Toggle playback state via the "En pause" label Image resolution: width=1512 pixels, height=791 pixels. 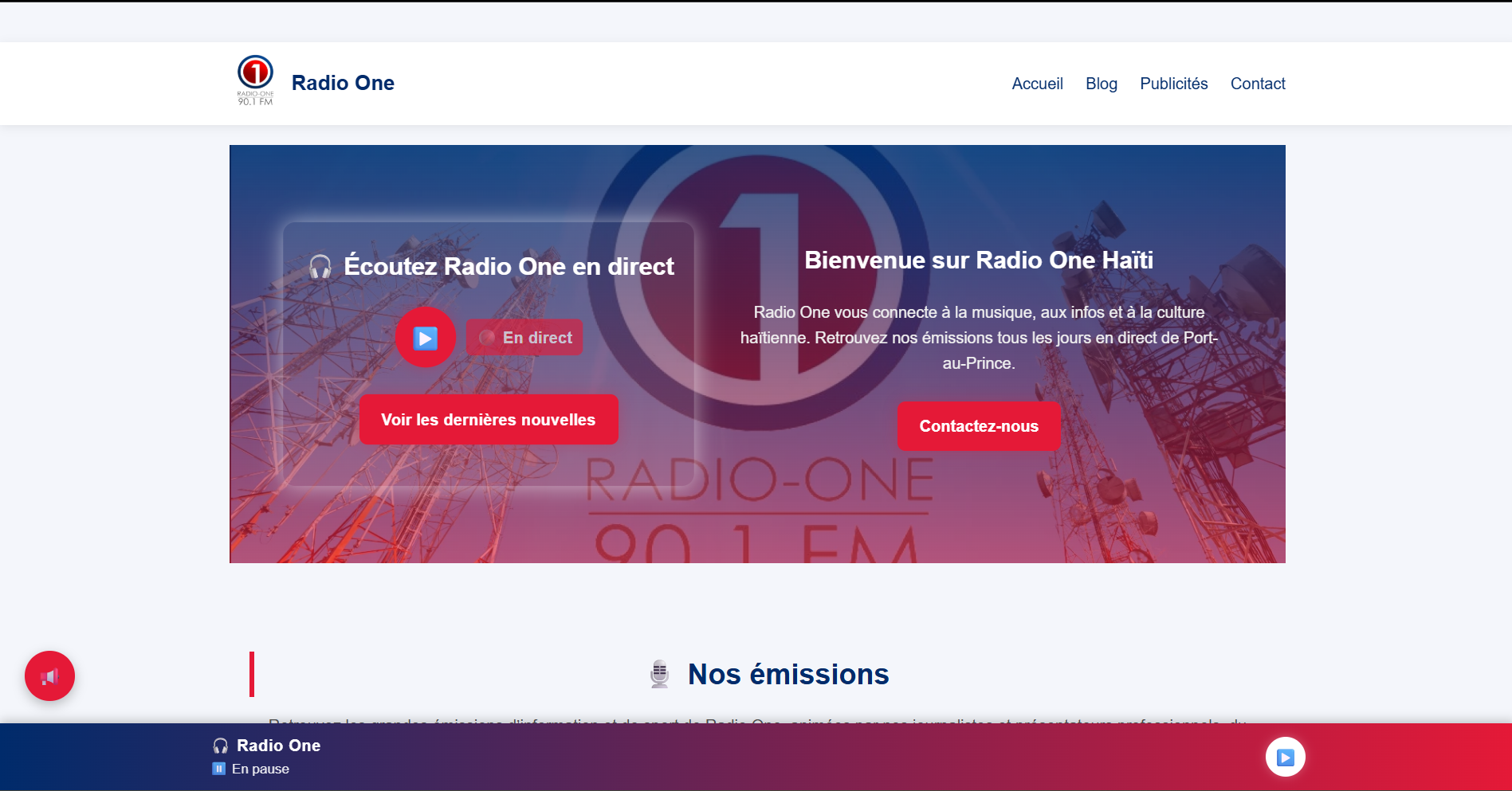point(259,768)
